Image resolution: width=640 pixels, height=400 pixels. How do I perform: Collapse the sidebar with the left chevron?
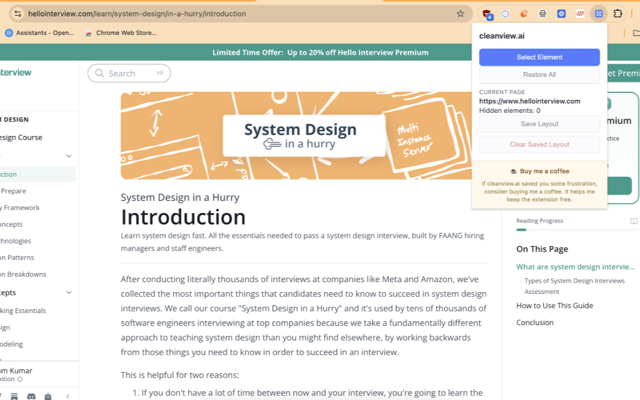point(68,396)
